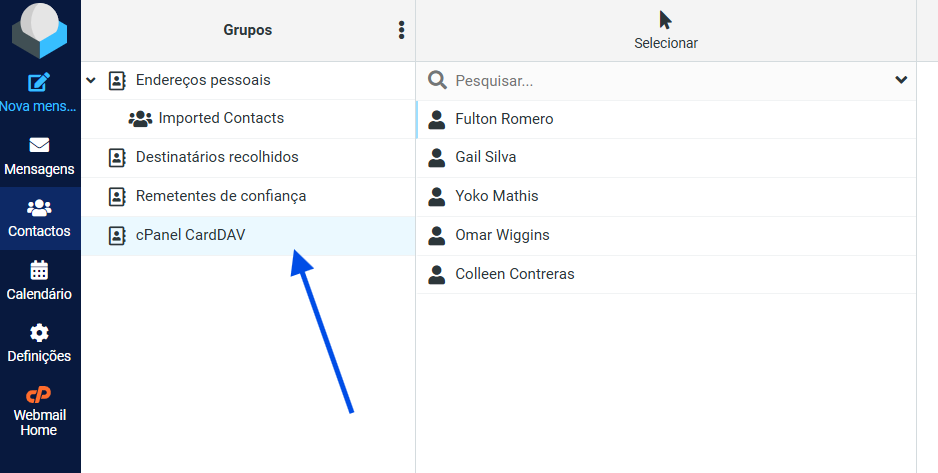Image resolution: width=938 pixels, height=473 pixels.
Task: Return to cPanel Webmail Home
Action: 39,410
